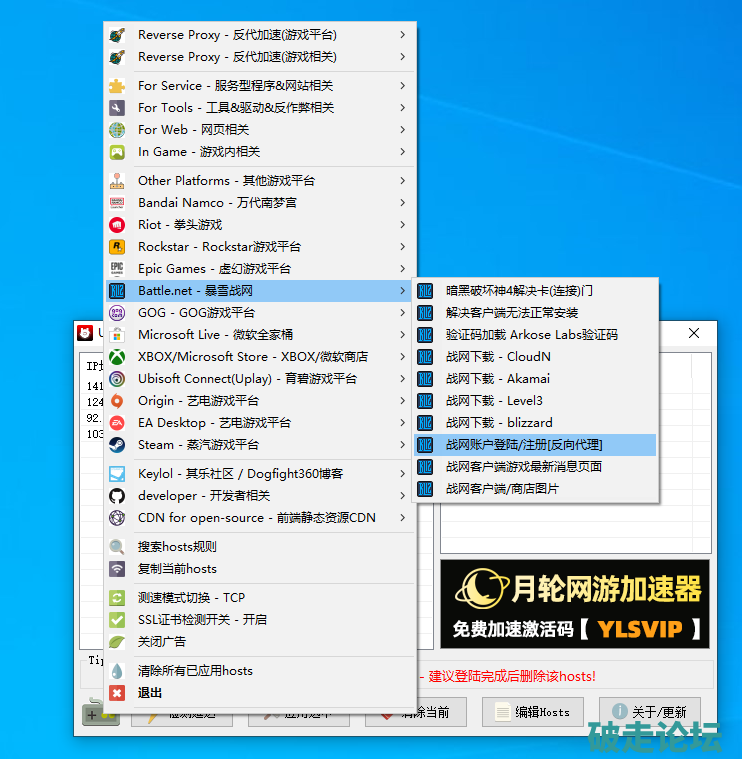Open the 月轮网游加速器 advertisement banner
The width and height of the screenshot is (742, 759).
click(x=575, y=604)
